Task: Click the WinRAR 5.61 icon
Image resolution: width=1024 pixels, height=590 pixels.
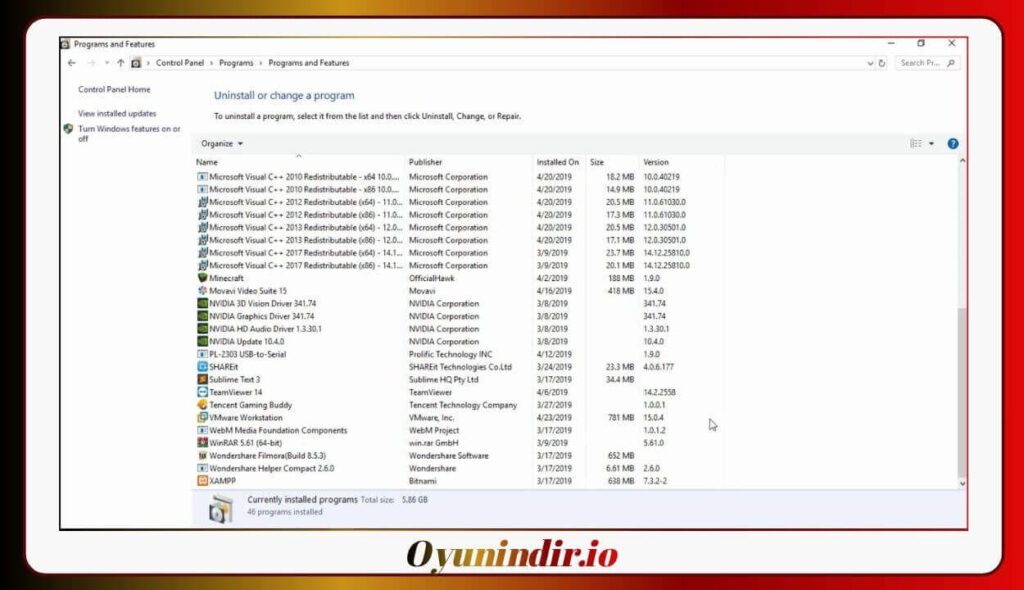Action: [202, 442]
